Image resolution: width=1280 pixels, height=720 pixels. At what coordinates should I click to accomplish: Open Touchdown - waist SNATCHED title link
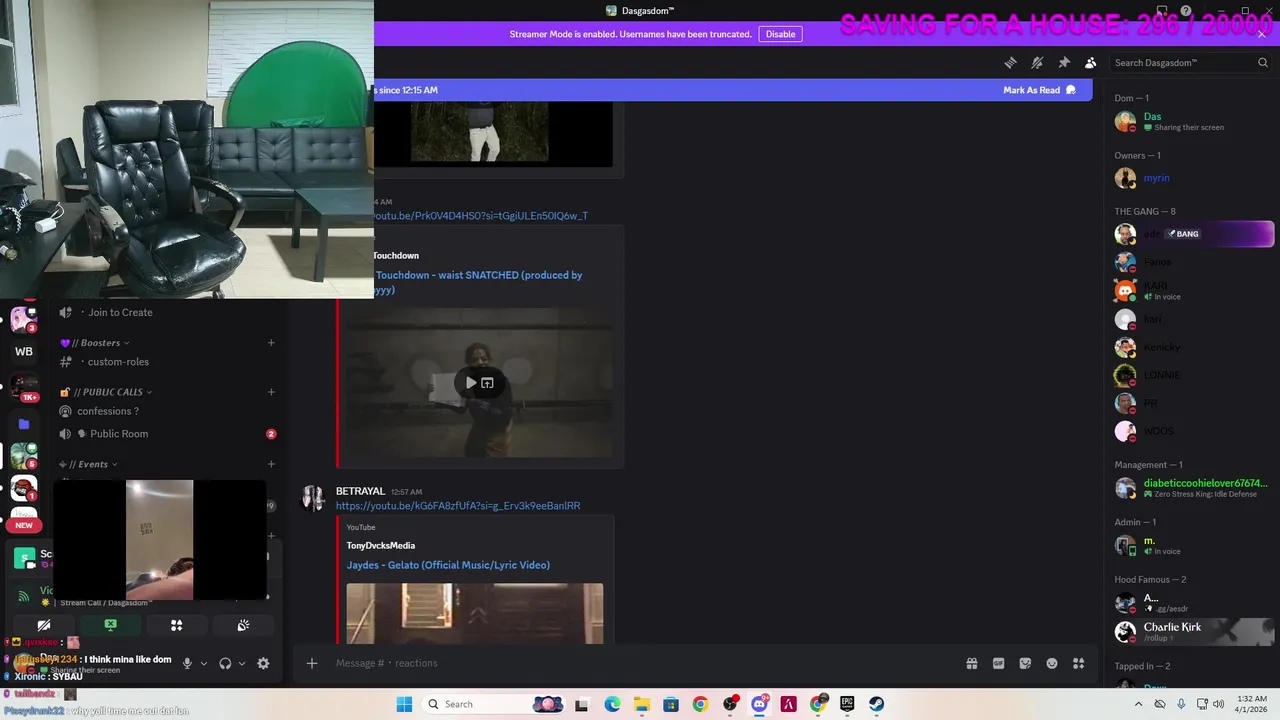click(x=479, y=282)
